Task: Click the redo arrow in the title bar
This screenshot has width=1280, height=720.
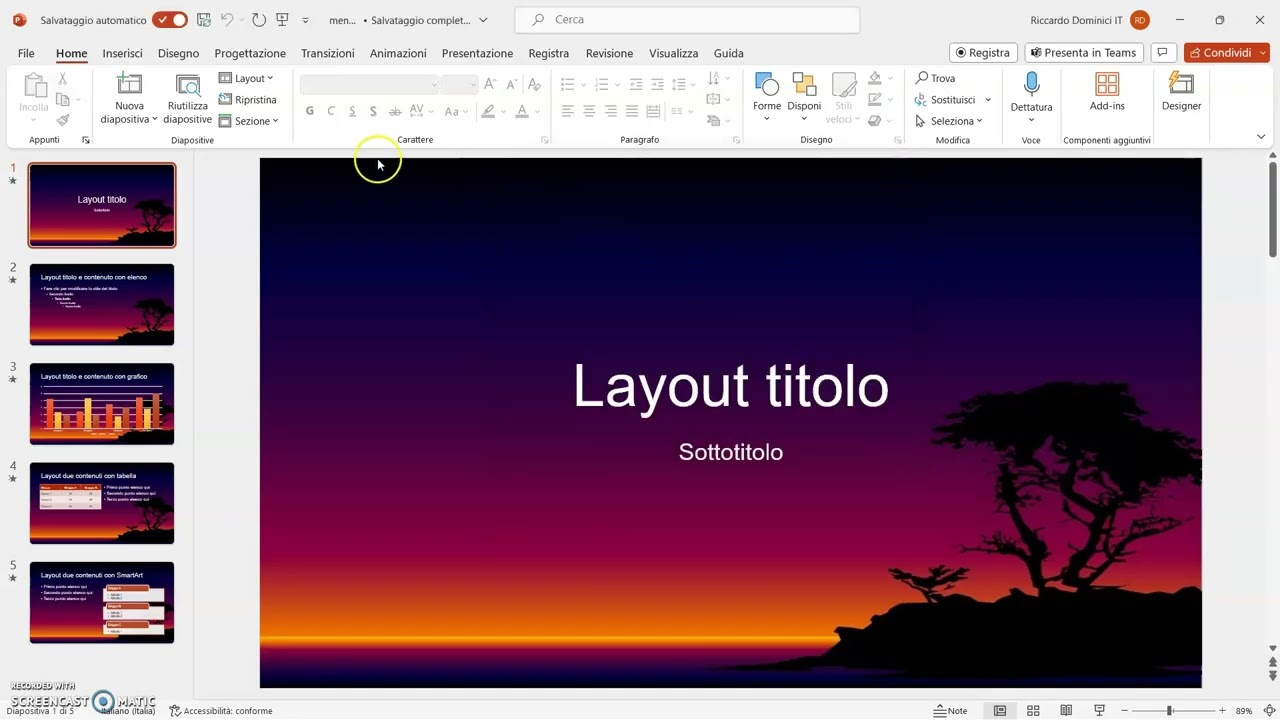Action: pyautogui.click(x=259, y=20)
